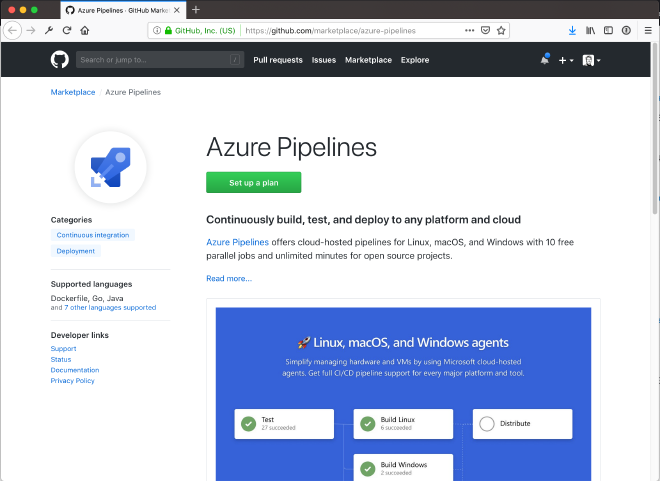Open the Documentation developer link
This screenshot has height=481, width=660.
[75, 370]
